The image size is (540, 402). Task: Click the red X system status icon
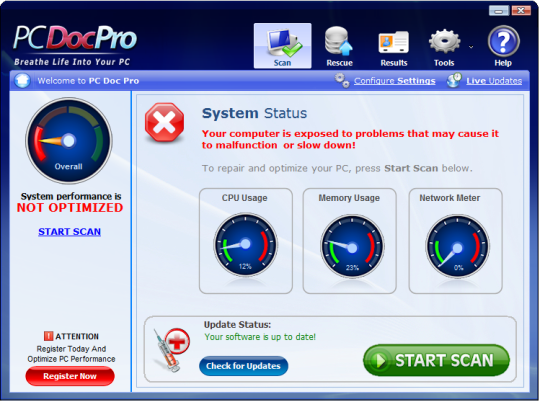[165, 122]
